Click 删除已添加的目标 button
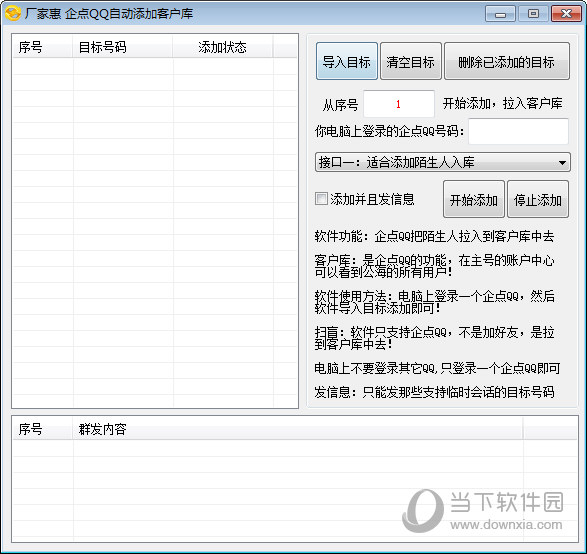The image size is (587, 554). (x=507, y=61)
